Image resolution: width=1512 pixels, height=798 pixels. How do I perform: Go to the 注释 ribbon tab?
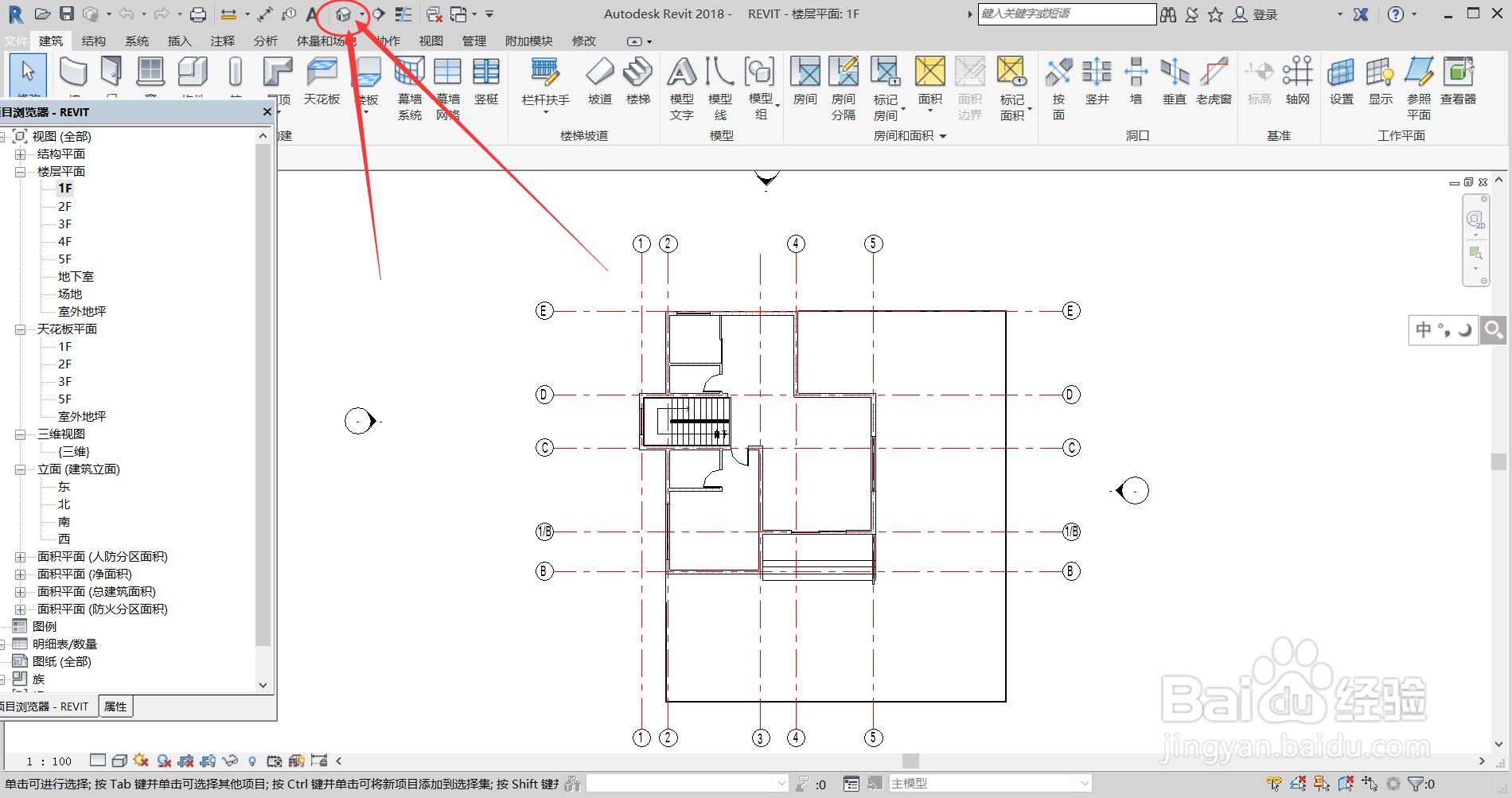[x=222, y=41]
